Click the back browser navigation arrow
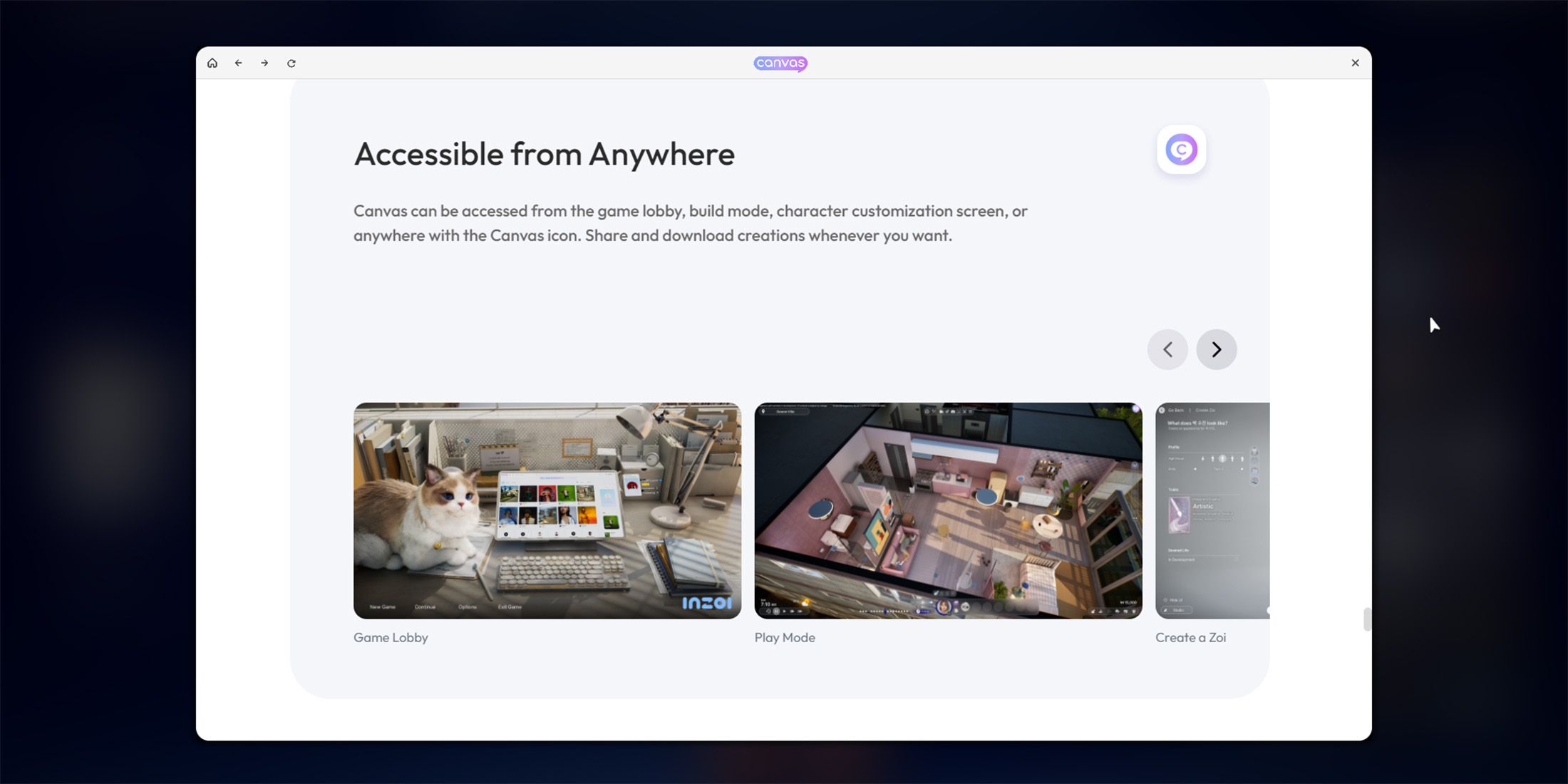Viewport: 1568px width, 784px height. coord(238,62)
